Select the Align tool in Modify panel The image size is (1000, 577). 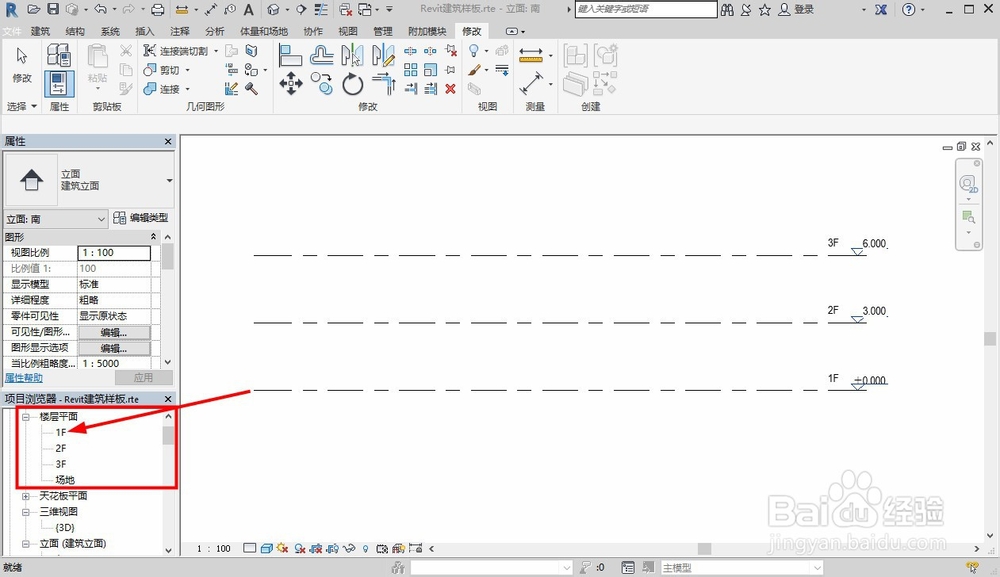pos(290,55)
